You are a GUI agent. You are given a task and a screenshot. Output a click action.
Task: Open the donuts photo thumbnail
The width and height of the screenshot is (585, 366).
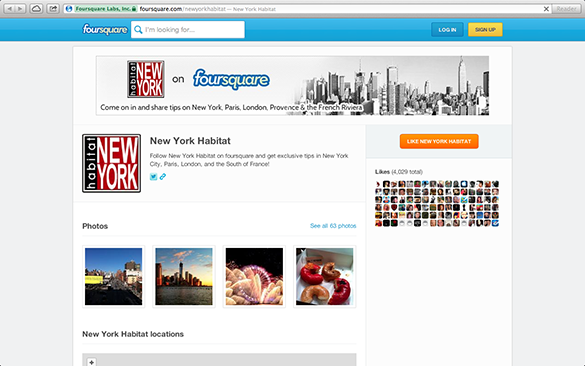click(325, 276)
